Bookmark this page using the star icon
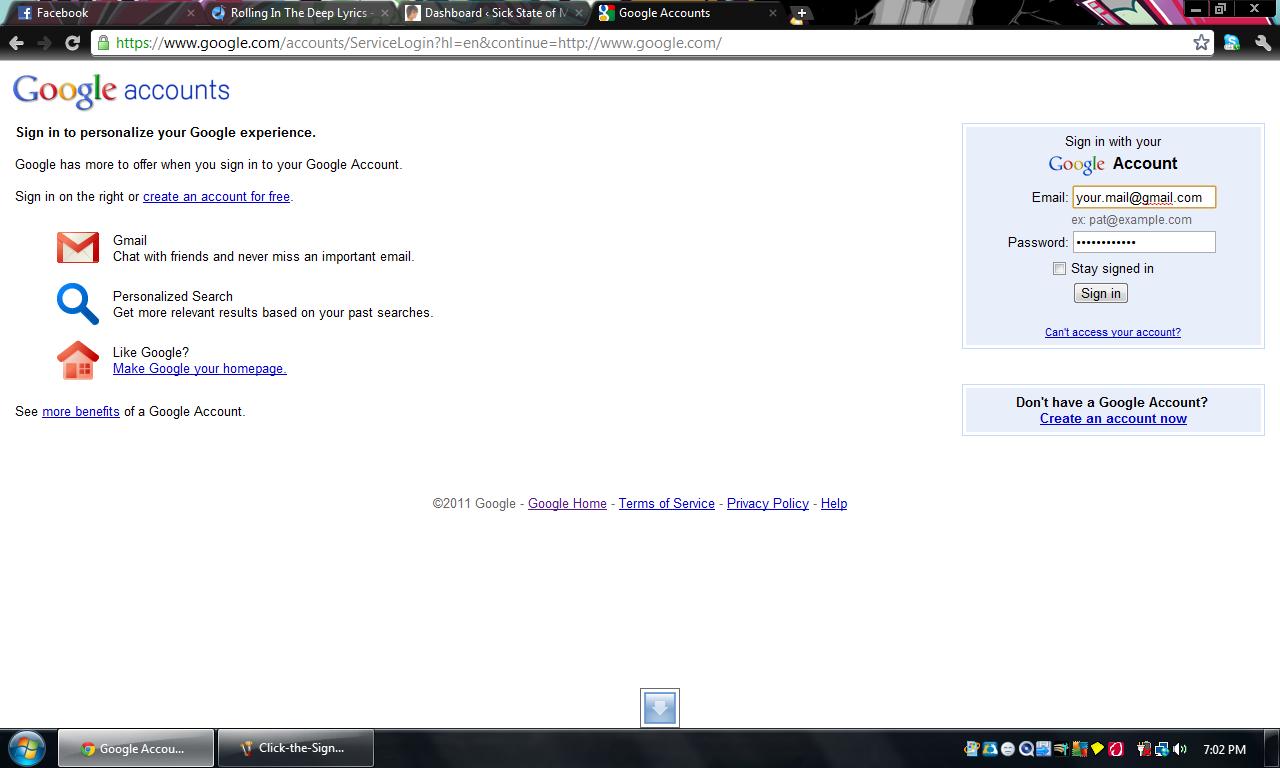 [x=1201, y=43]
